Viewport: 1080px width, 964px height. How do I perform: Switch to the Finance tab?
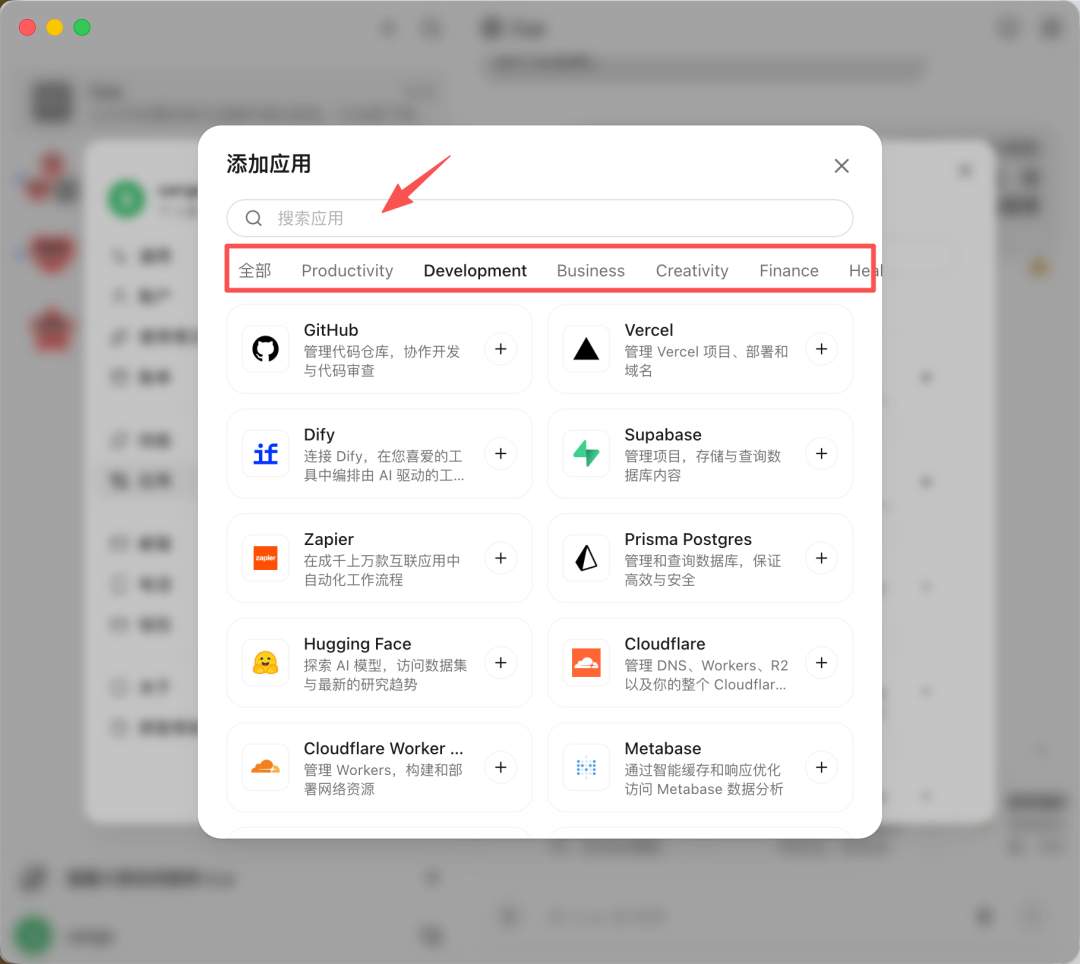coord(789,271)
